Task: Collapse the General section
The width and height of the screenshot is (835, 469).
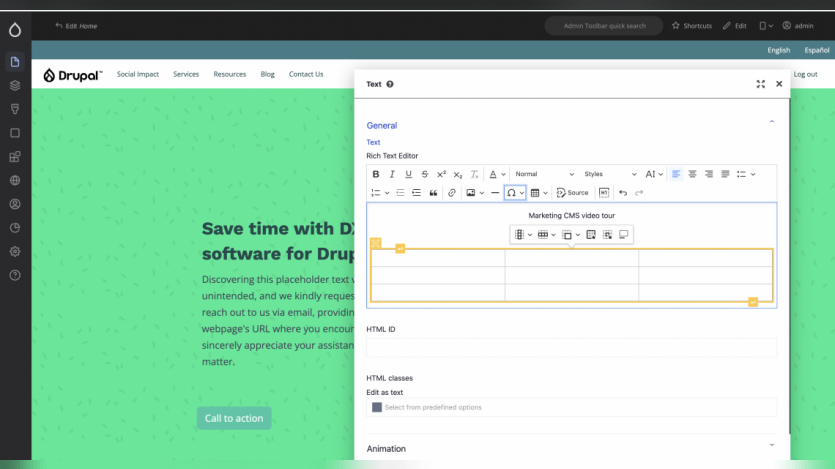Action: (772, 122)
